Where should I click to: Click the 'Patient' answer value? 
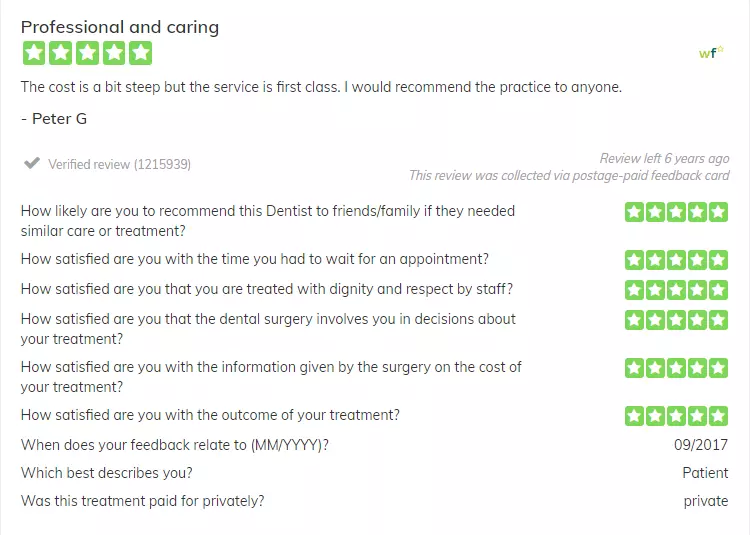(x=705, y=473)
